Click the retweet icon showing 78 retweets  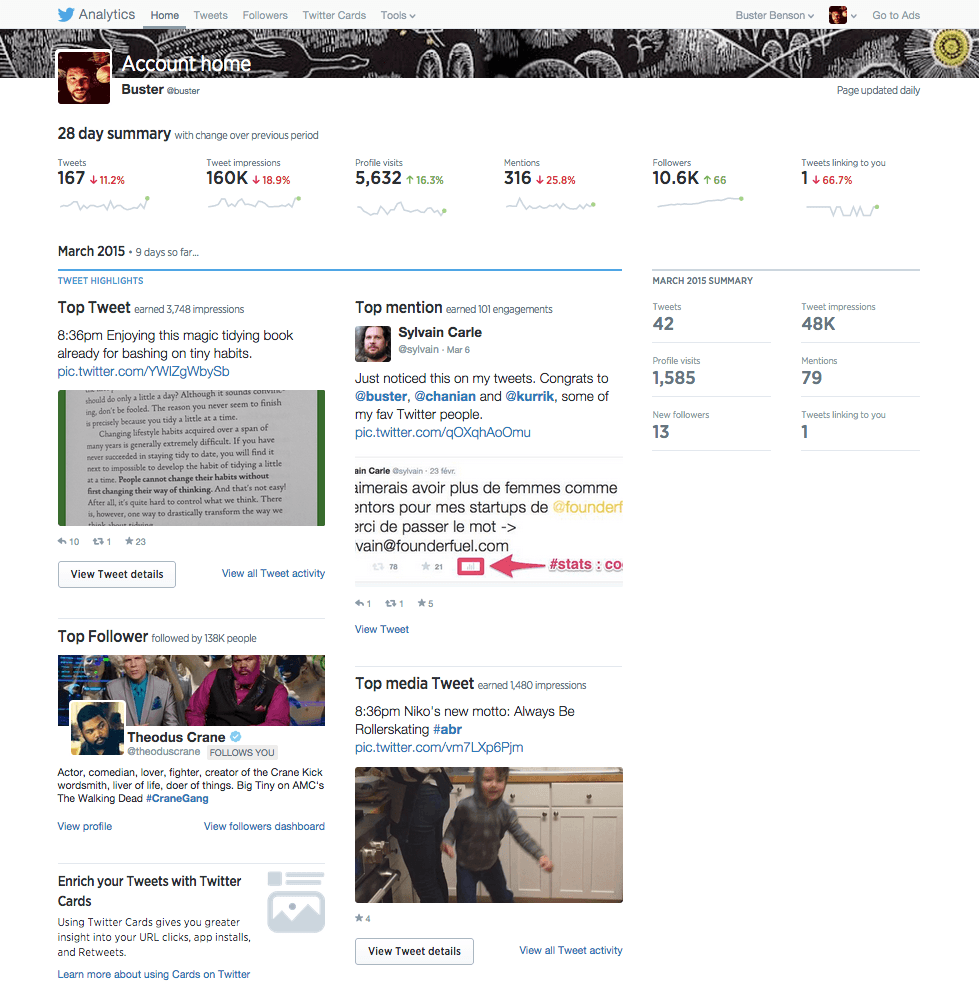pyautogui.click(x=378, y=566)
